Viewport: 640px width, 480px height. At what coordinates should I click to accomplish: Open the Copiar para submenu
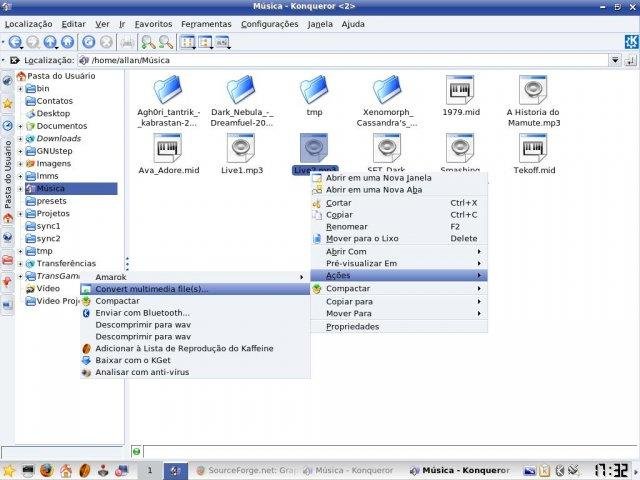tap(399, 302)
